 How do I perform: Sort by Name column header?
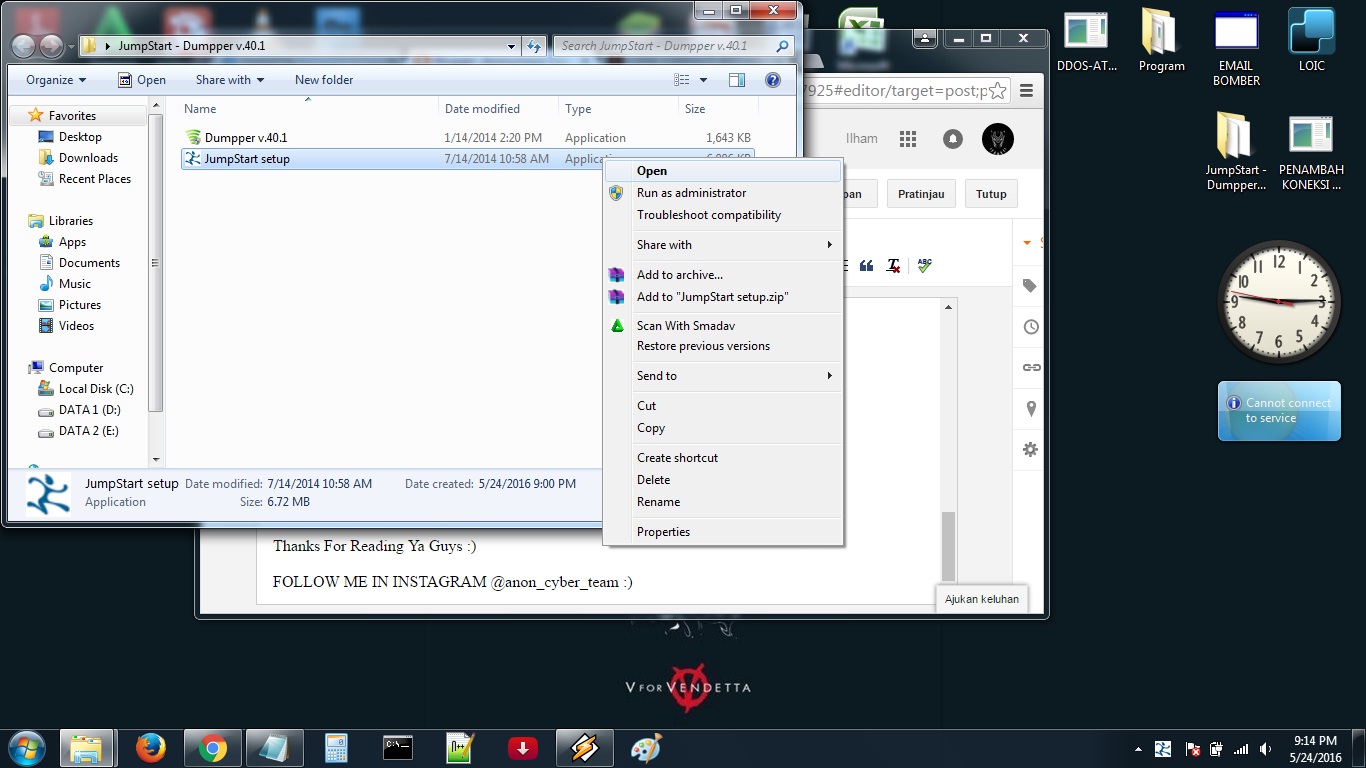tap(308, 109)
